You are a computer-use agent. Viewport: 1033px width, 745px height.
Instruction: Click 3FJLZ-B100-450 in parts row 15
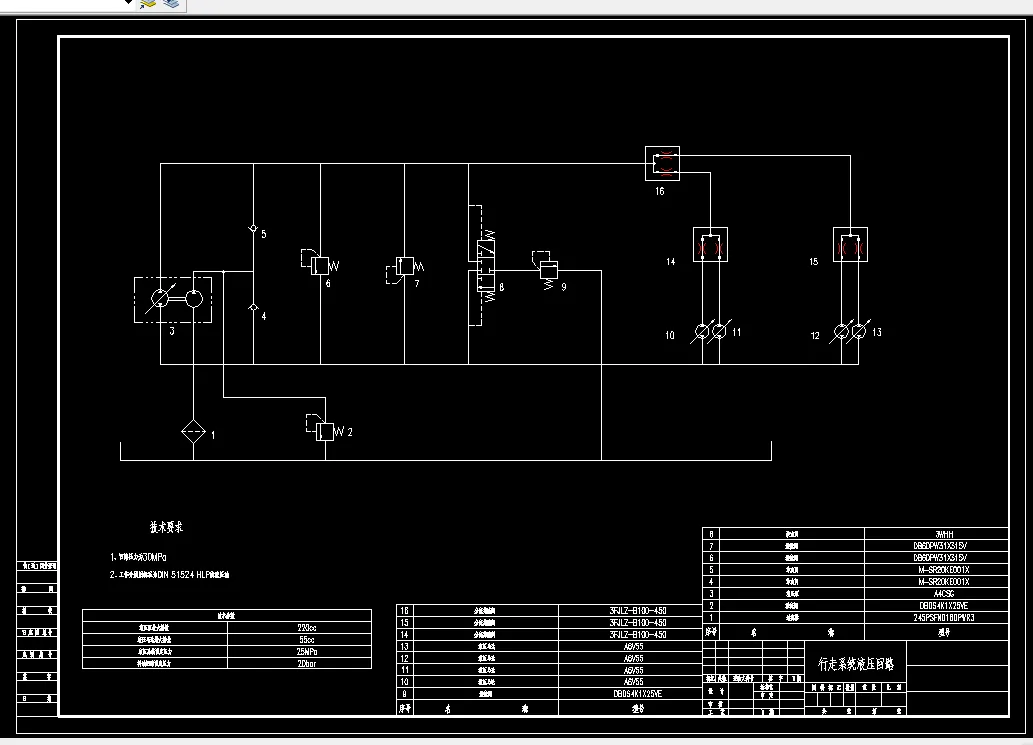tap(638, 622)
